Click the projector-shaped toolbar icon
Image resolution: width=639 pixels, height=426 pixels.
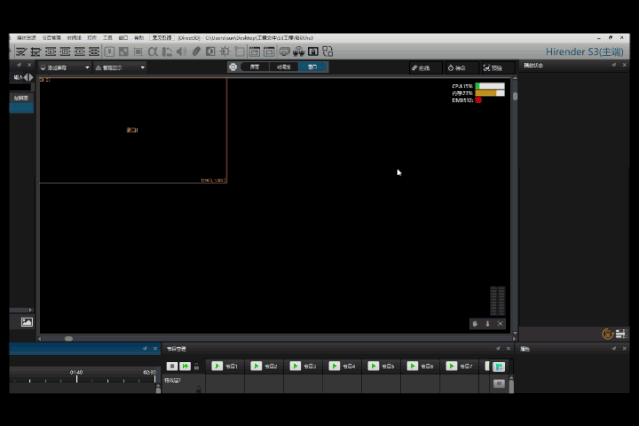click(x=284, y=52)
